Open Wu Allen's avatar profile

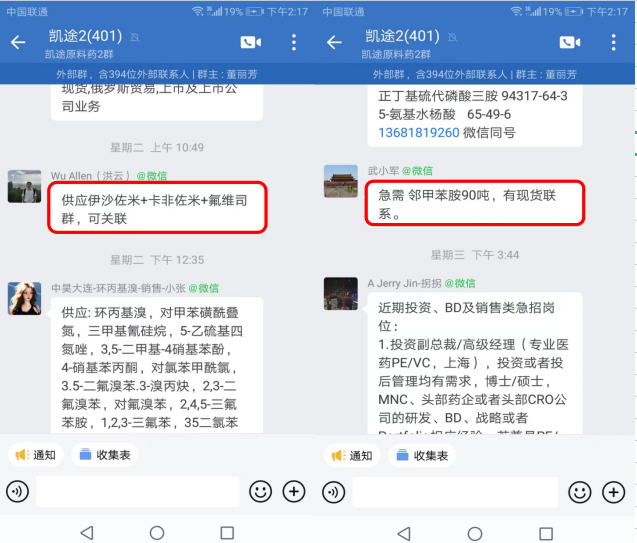point(24,186)
